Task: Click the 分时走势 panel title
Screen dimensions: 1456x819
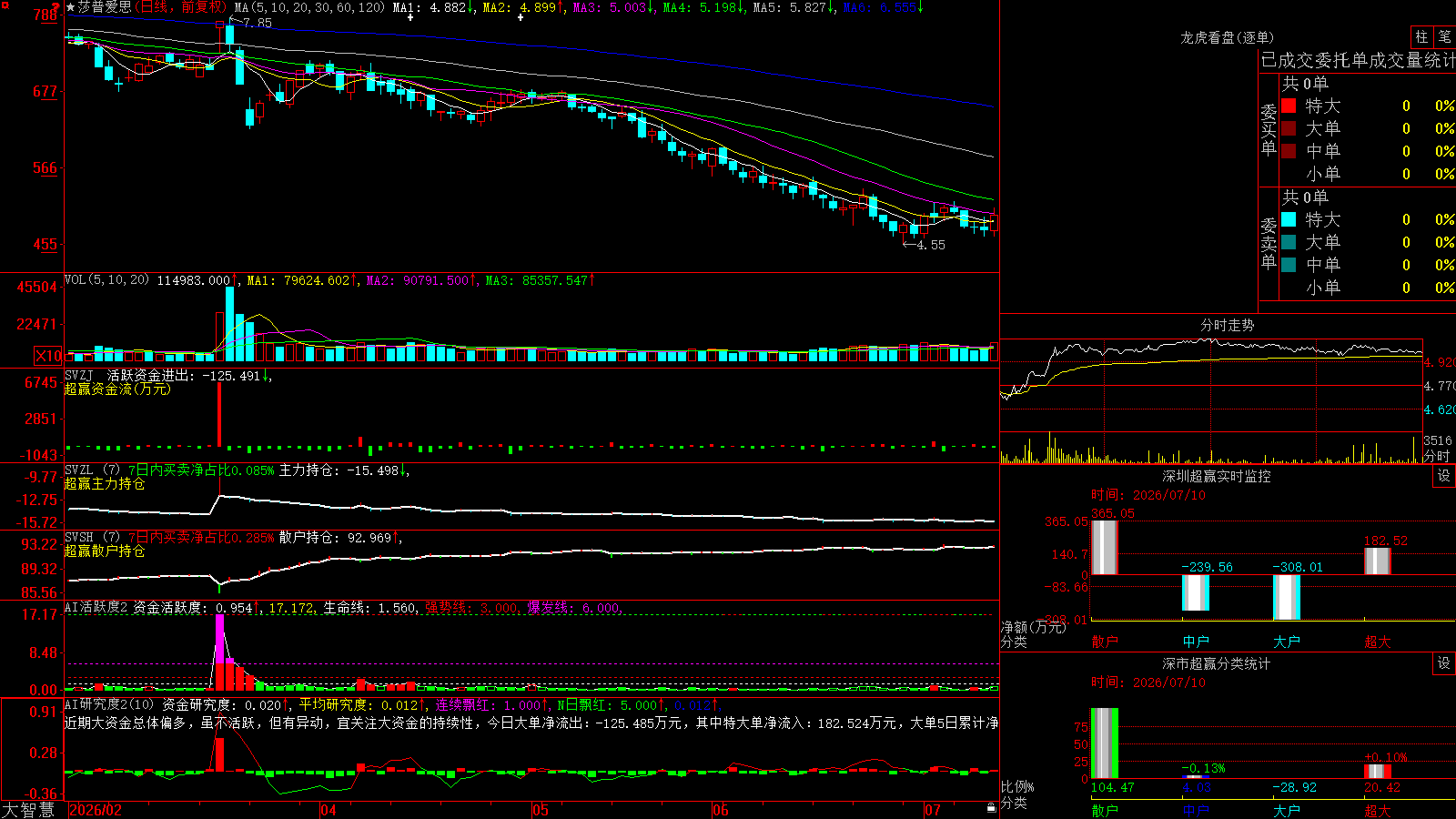Action: click(1228, 325)
